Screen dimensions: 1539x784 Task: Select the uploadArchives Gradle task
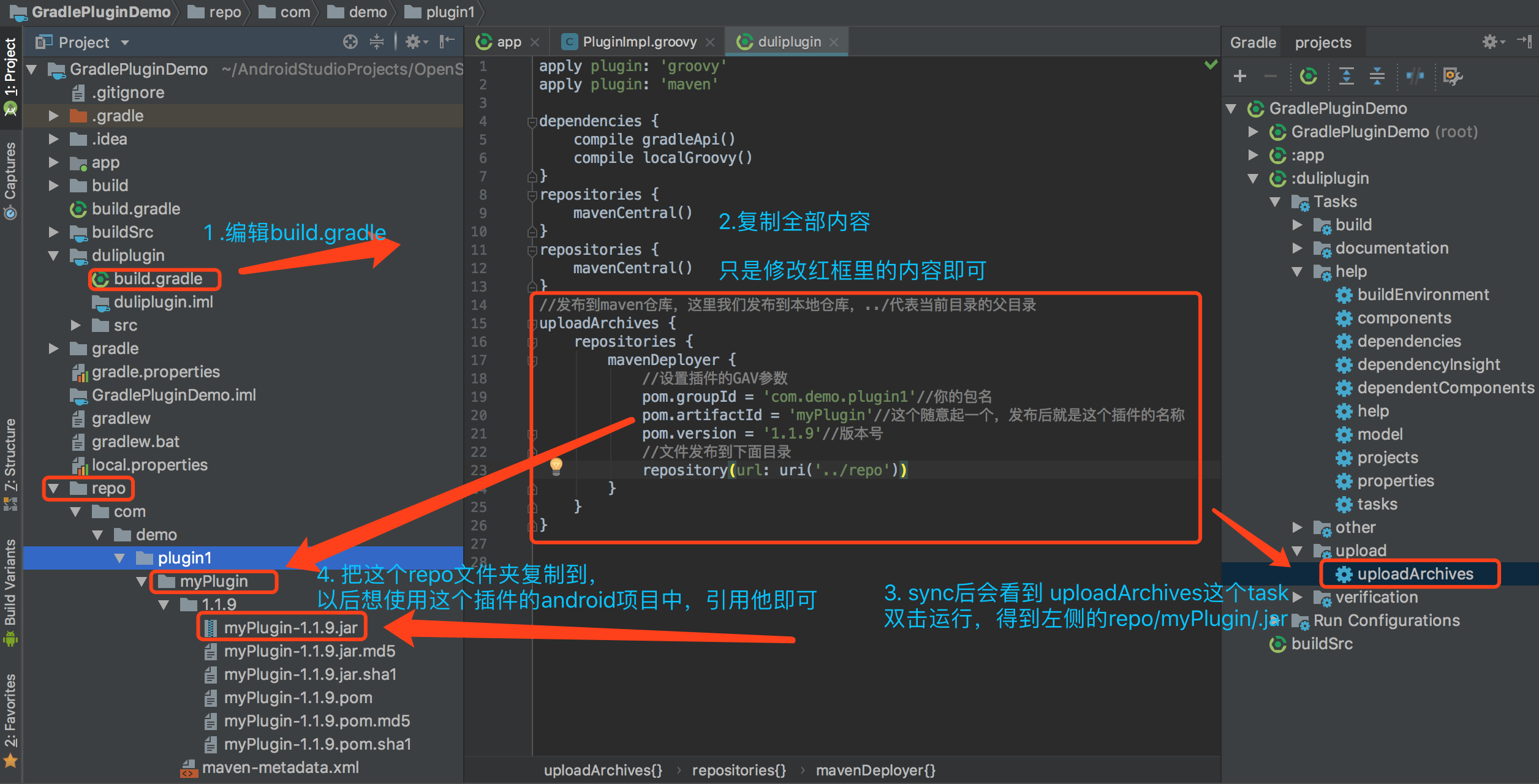[1415, 574]
